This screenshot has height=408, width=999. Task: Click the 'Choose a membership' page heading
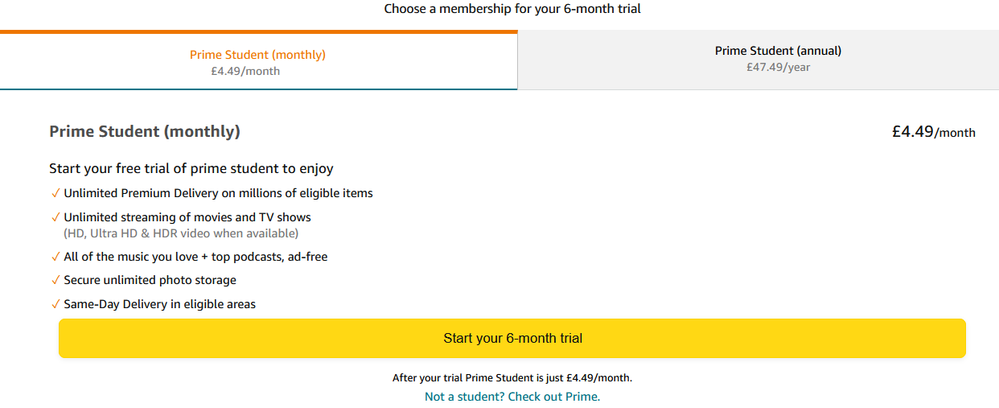pos(512,9)
